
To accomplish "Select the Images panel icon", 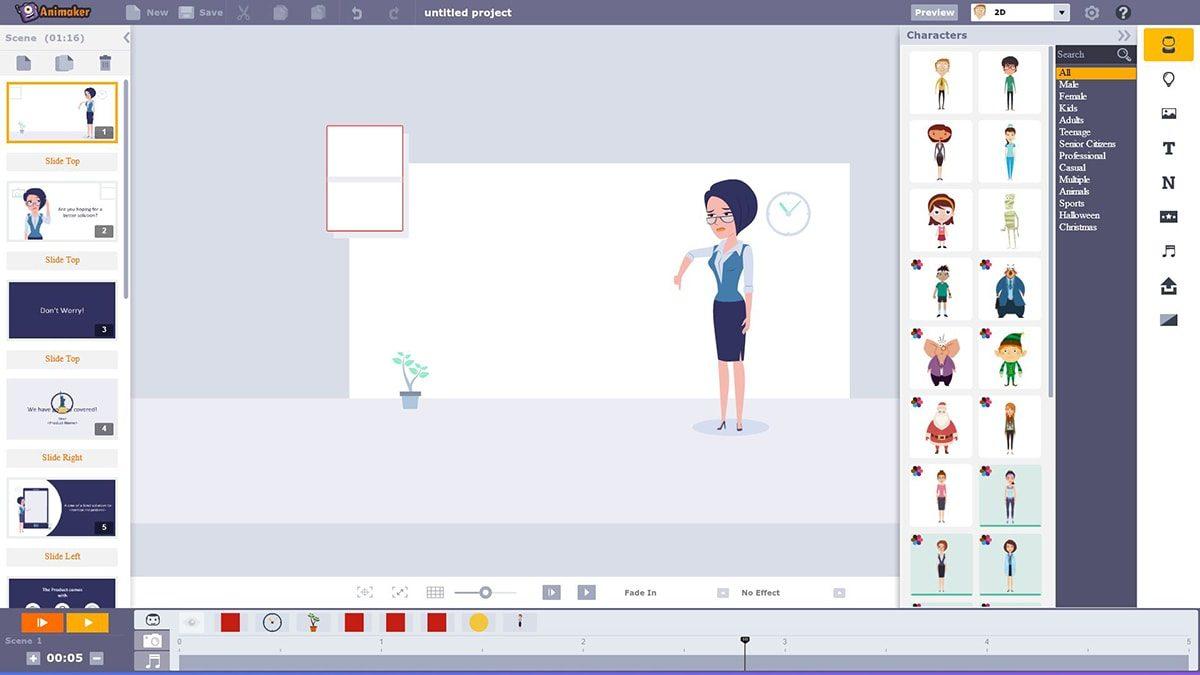I will (1168, 113).
